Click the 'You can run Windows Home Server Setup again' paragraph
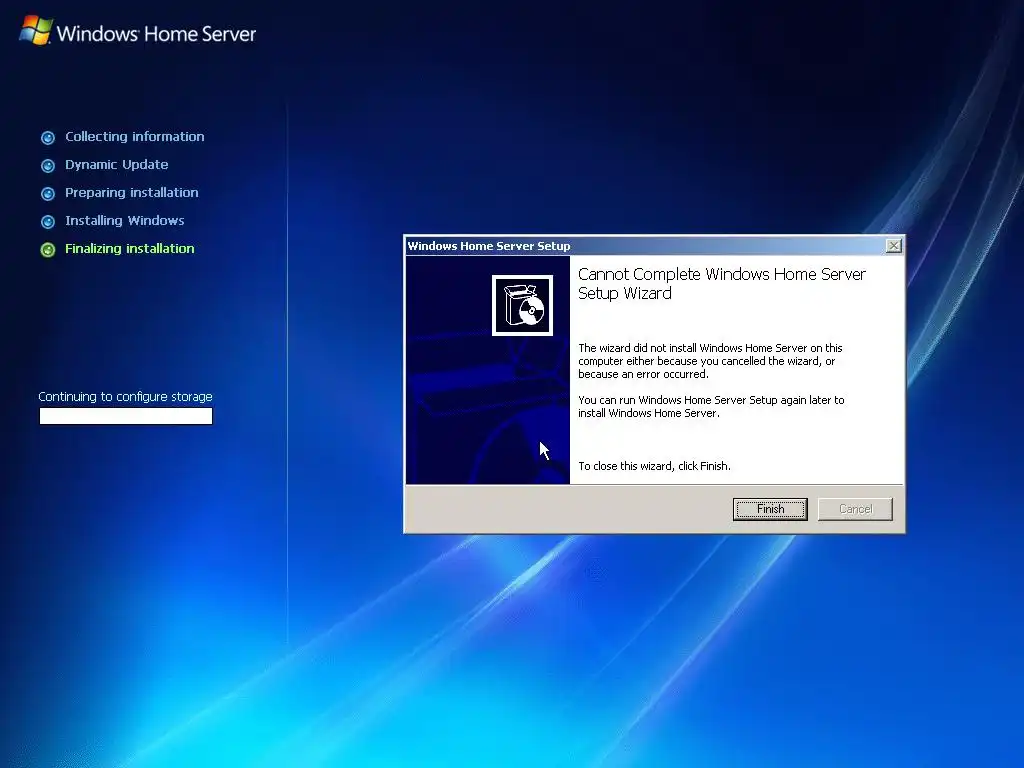Screen dimensions: 1024x768 (711, 406)
